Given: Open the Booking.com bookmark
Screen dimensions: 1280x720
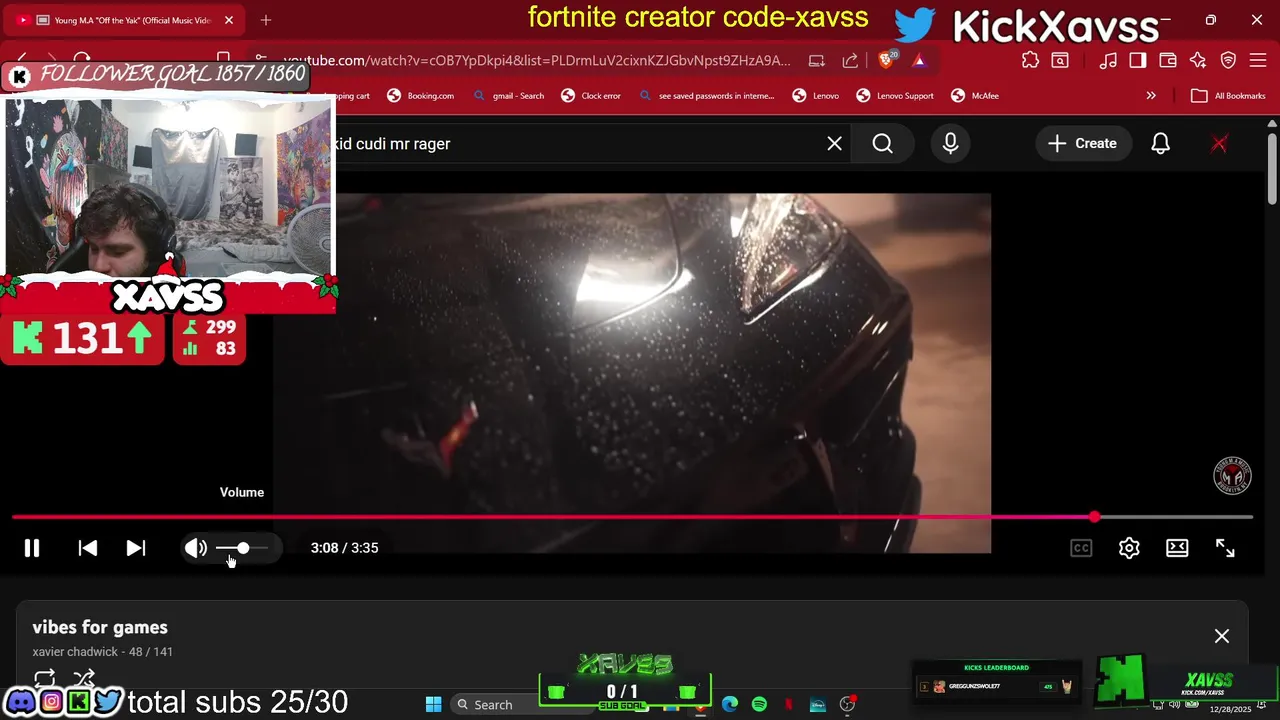Looking at the screenshot, I should [x=421, y=96].
